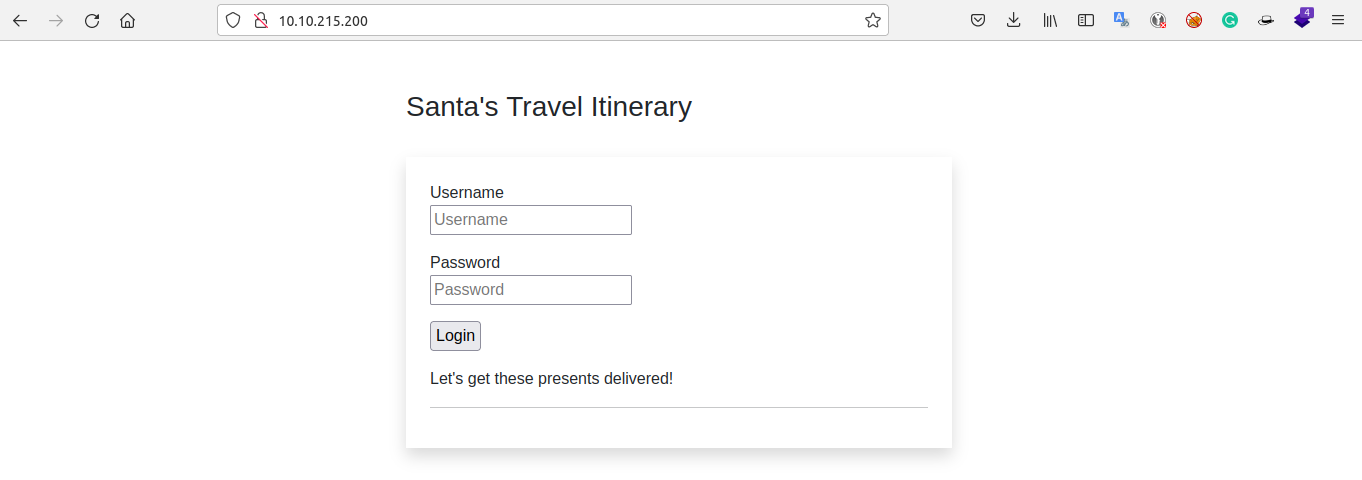Submit the form with Login button

[x=455, y=336]
